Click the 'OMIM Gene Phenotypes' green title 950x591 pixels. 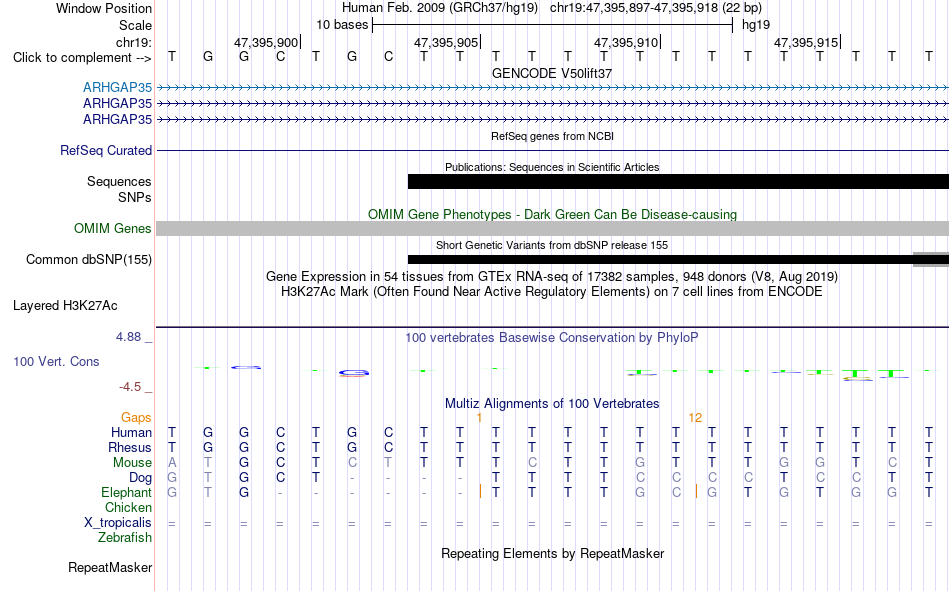(552, 215)
